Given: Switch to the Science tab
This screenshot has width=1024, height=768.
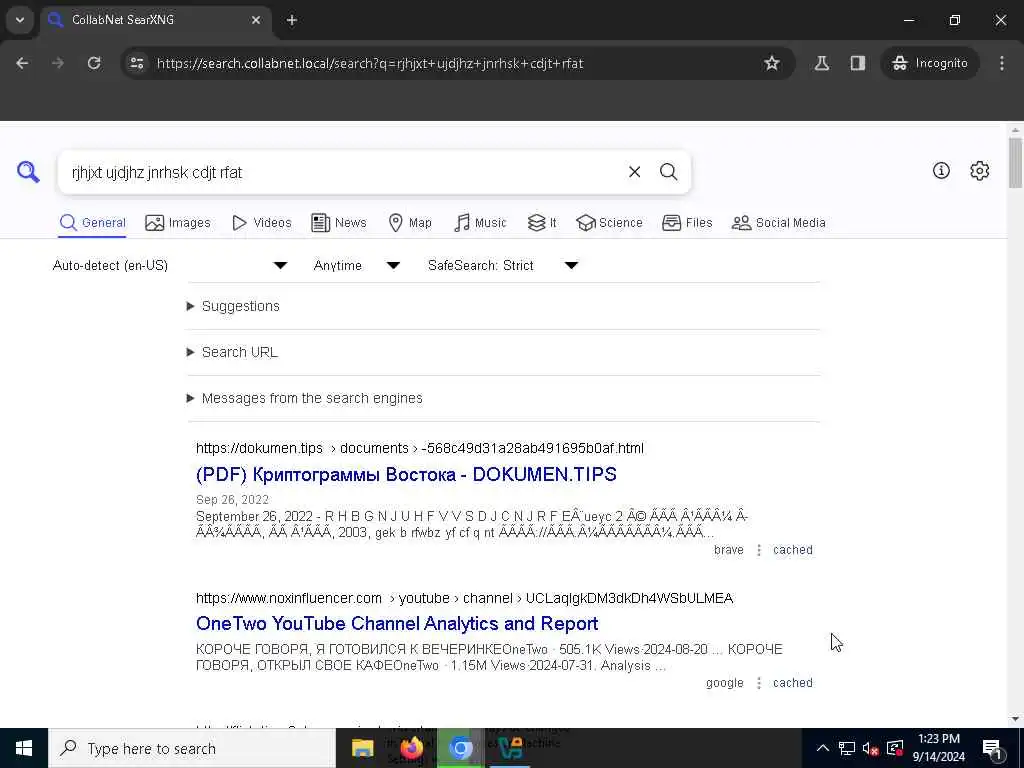Looking at the screenshot, I should tap(609, 223).
